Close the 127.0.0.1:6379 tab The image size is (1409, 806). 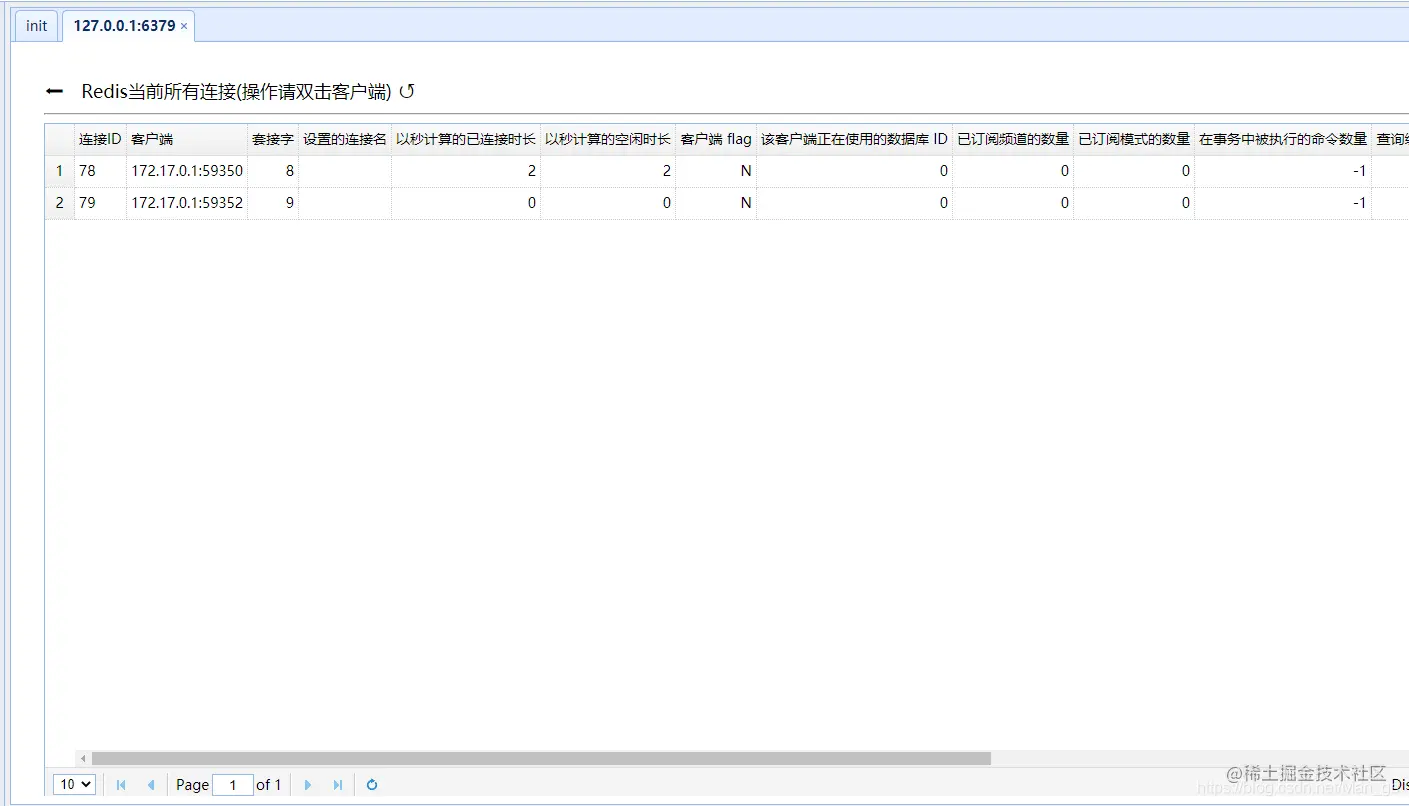click(184, 26)
